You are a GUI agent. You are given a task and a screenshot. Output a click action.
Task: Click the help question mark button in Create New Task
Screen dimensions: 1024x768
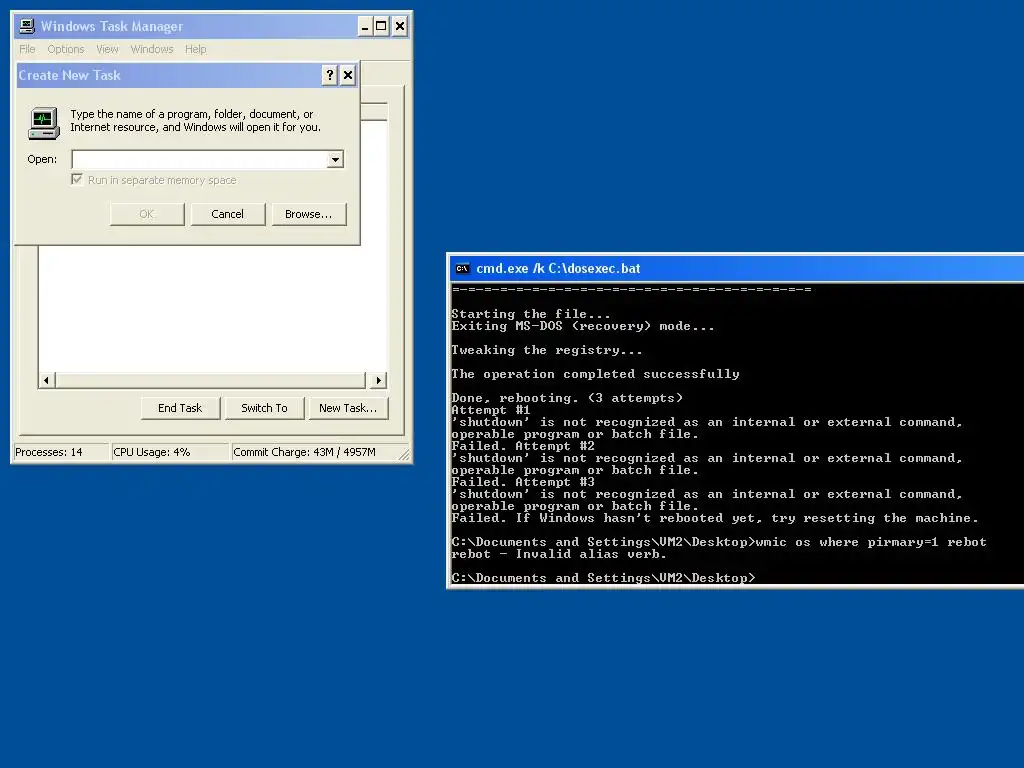tap(330, 75)
